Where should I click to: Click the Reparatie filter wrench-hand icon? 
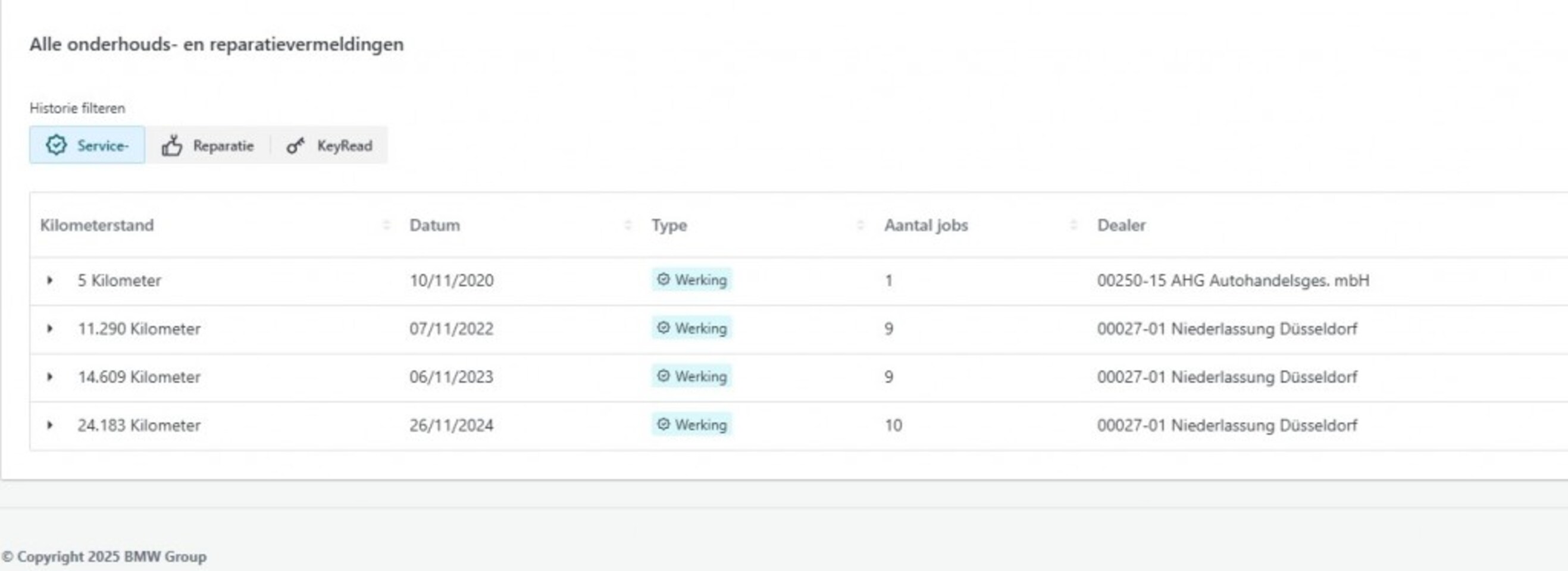[x=172, y=146]
